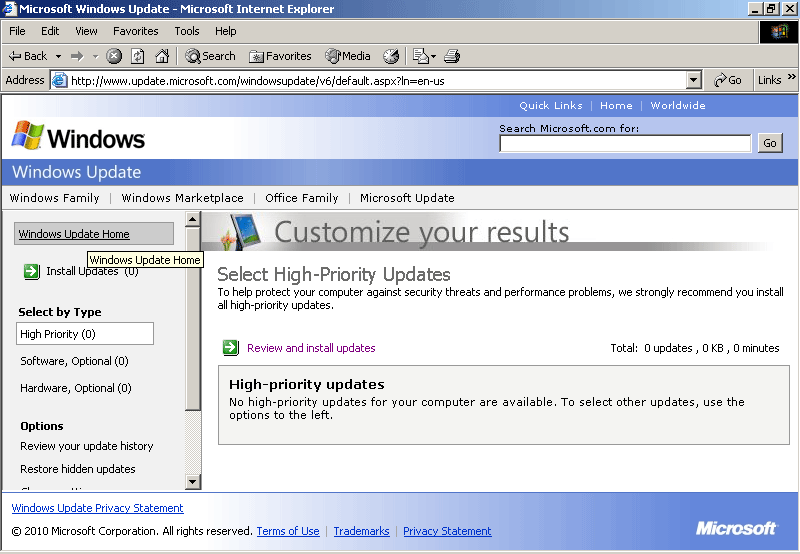Click the Home house icon
800x554 pixels.
[162, 56]
